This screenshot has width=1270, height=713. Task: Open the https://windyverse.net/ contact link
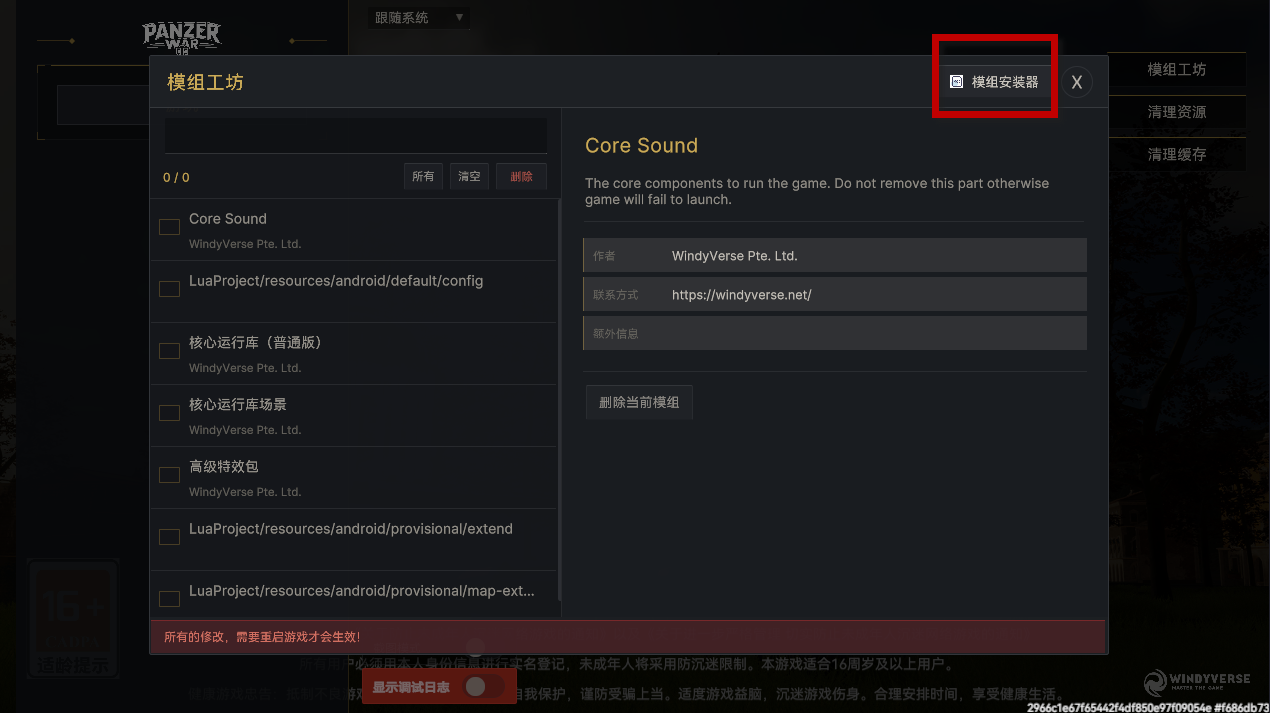click(741, 295)
